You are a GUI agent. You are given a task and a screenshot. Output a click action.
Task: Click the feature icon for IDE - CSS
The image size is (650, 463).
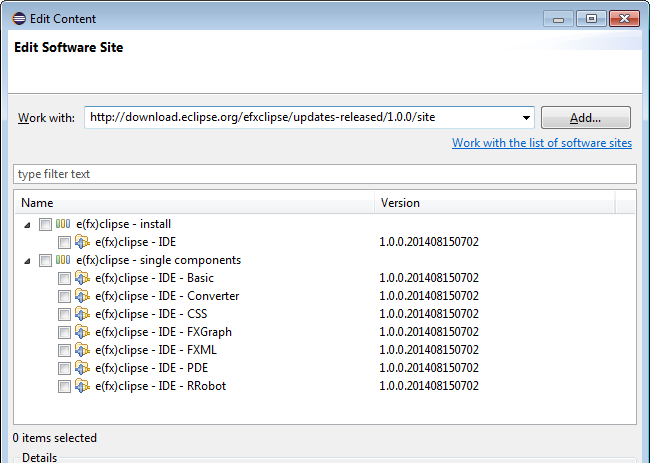tap(82, 314)
